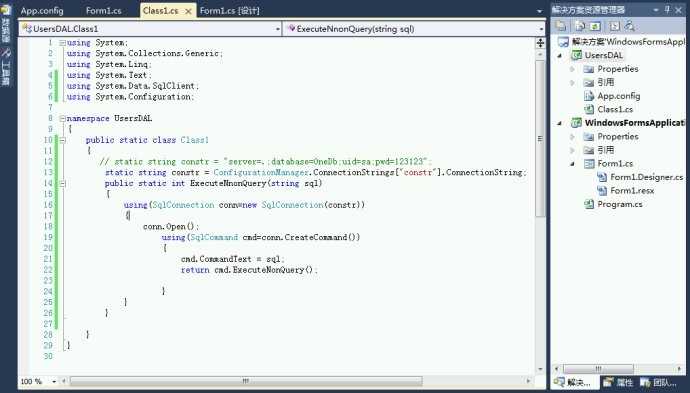Switch to the Form1.cs code tab

point(103,11)
